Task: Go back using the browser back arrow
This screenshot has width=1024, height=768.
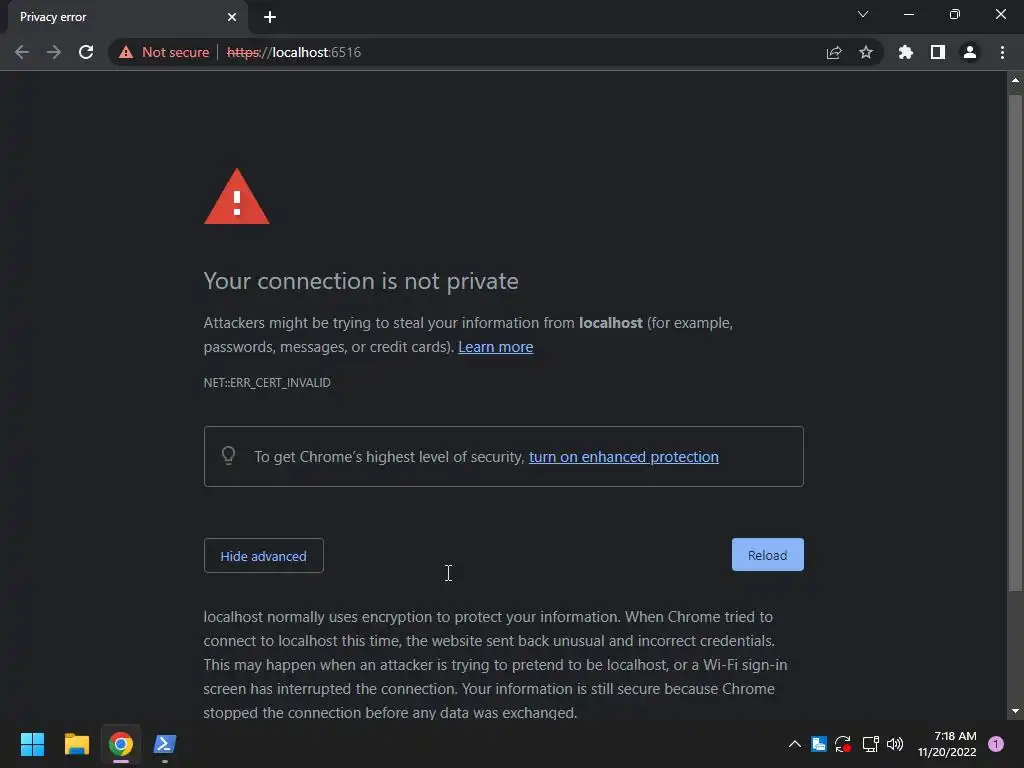Action: (22, 52)
